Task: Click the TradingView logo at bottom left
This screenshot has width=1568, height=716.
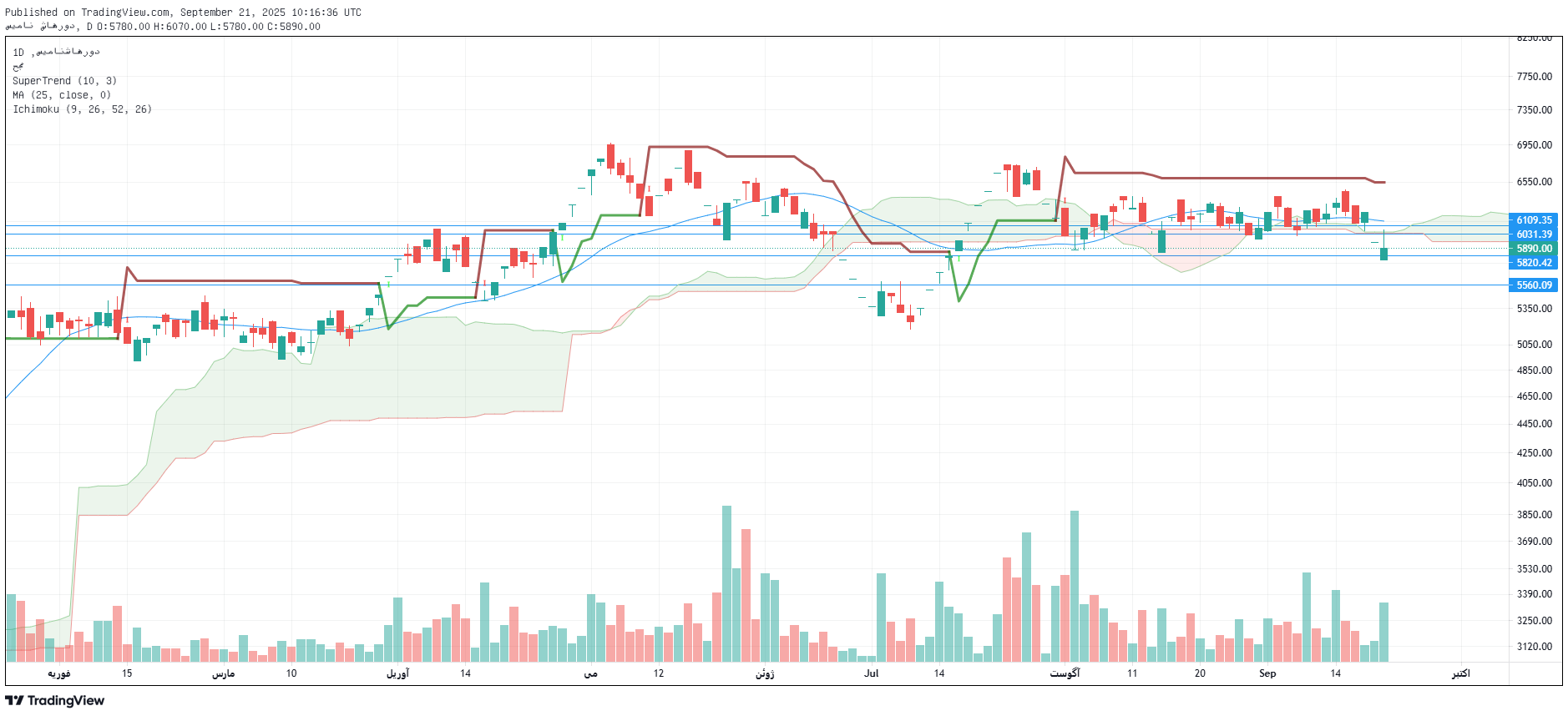Action: 55,700
